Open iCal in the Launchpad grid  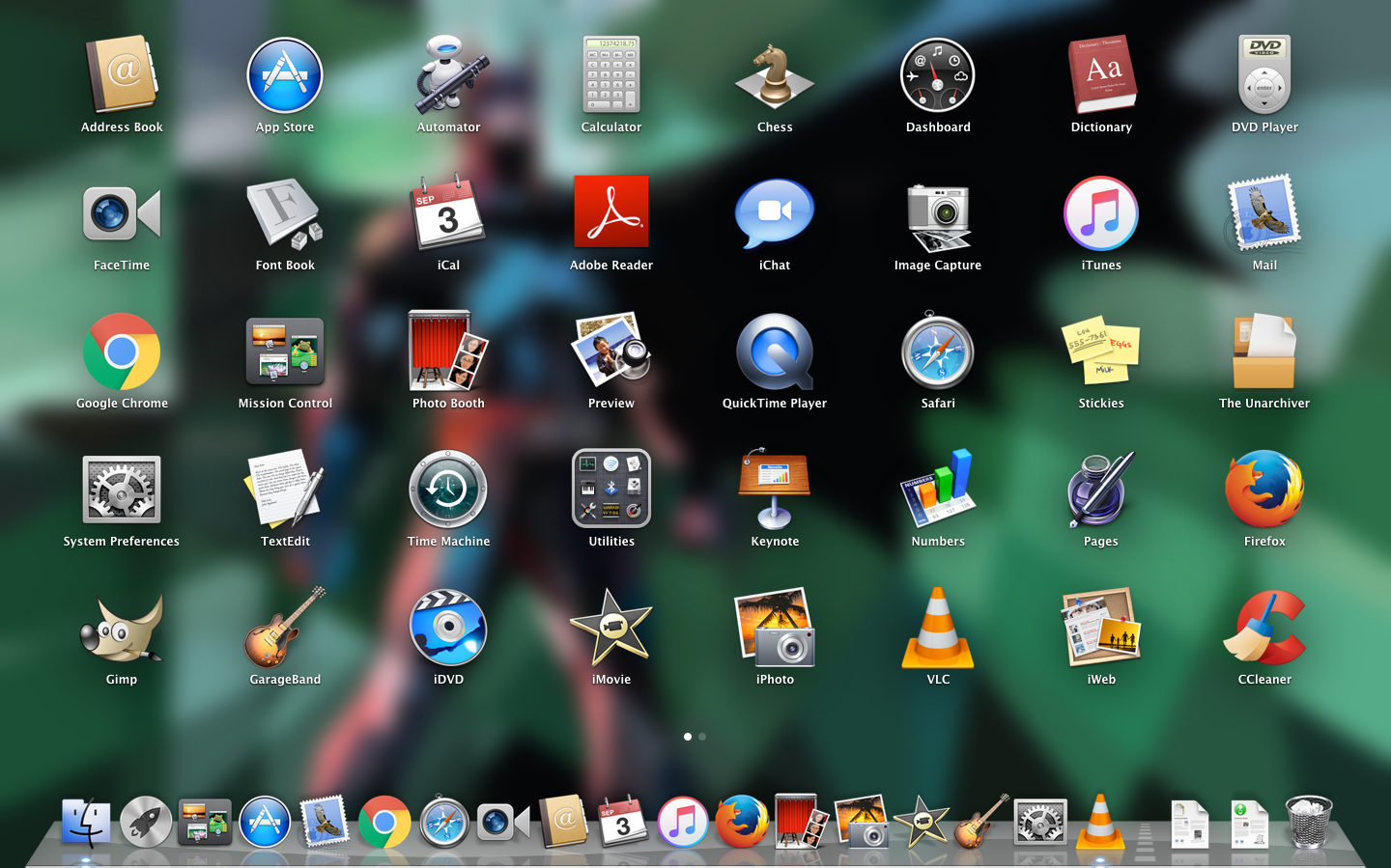448,213
